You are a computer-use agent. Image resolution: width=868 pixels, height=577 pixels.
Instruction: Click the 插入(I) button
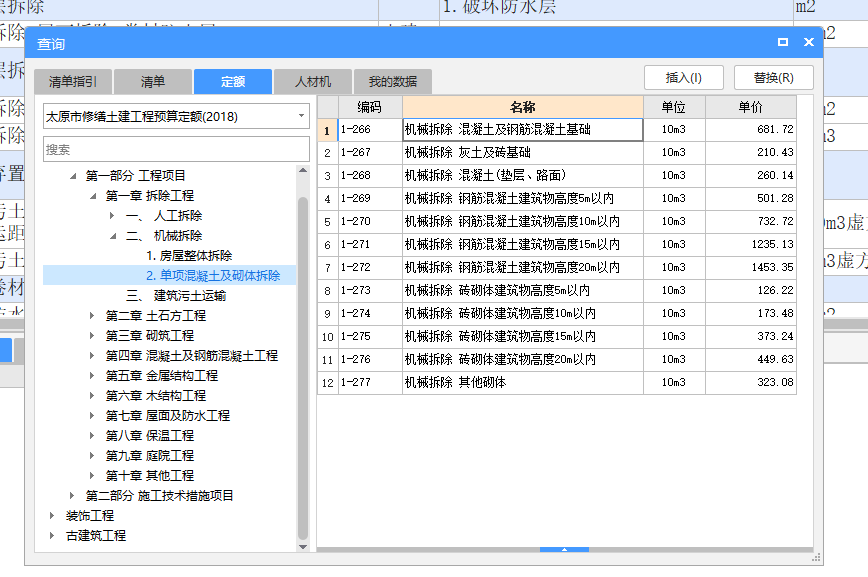pos(684,78)
